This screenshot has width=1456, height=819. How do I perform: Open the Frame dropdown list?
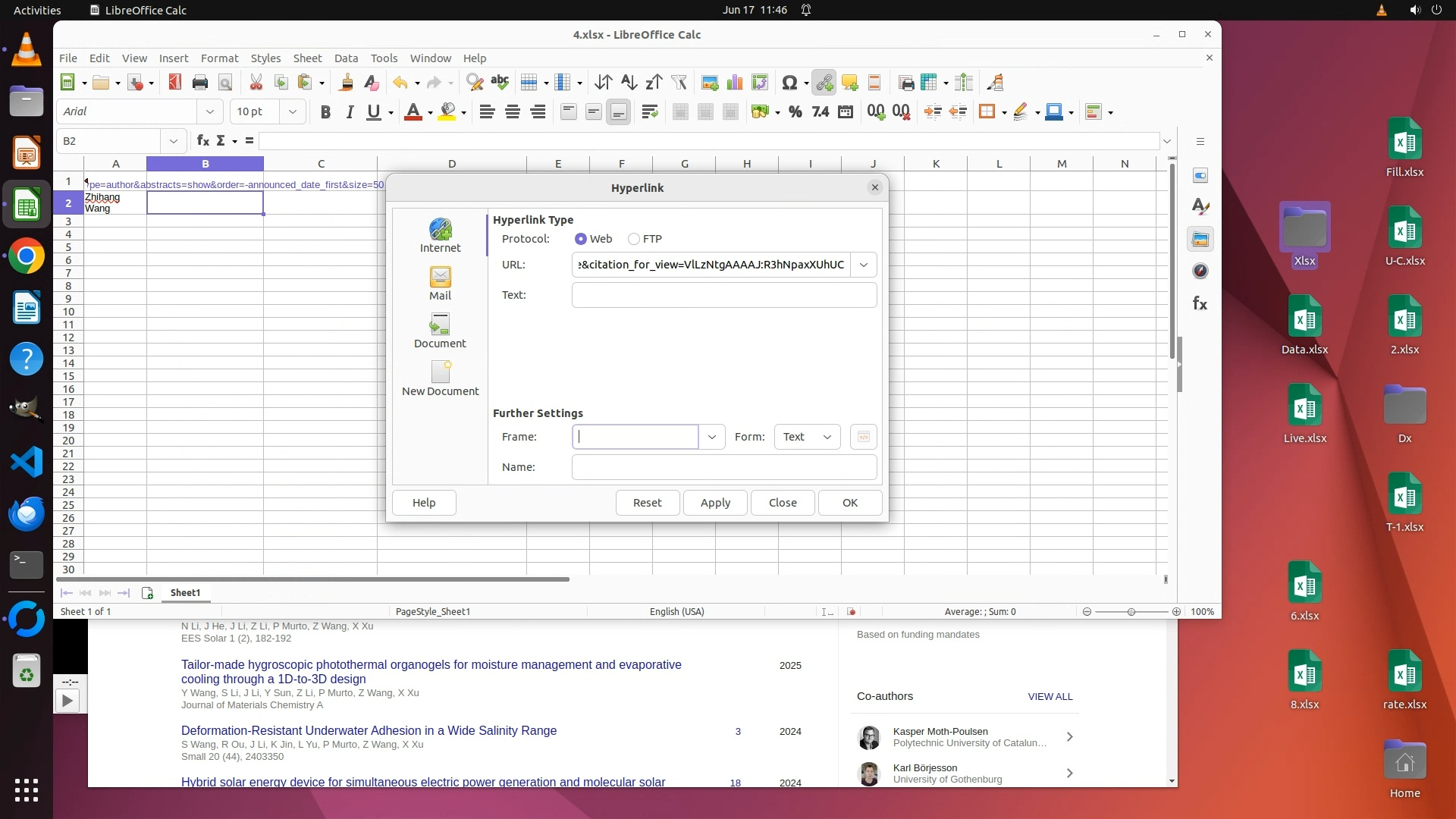point(711,437)
